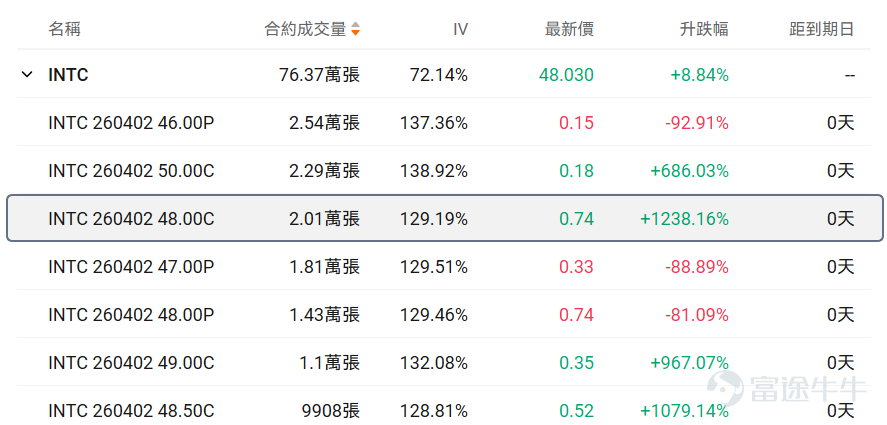Collapse the INTC group chevron

(27, 75)
